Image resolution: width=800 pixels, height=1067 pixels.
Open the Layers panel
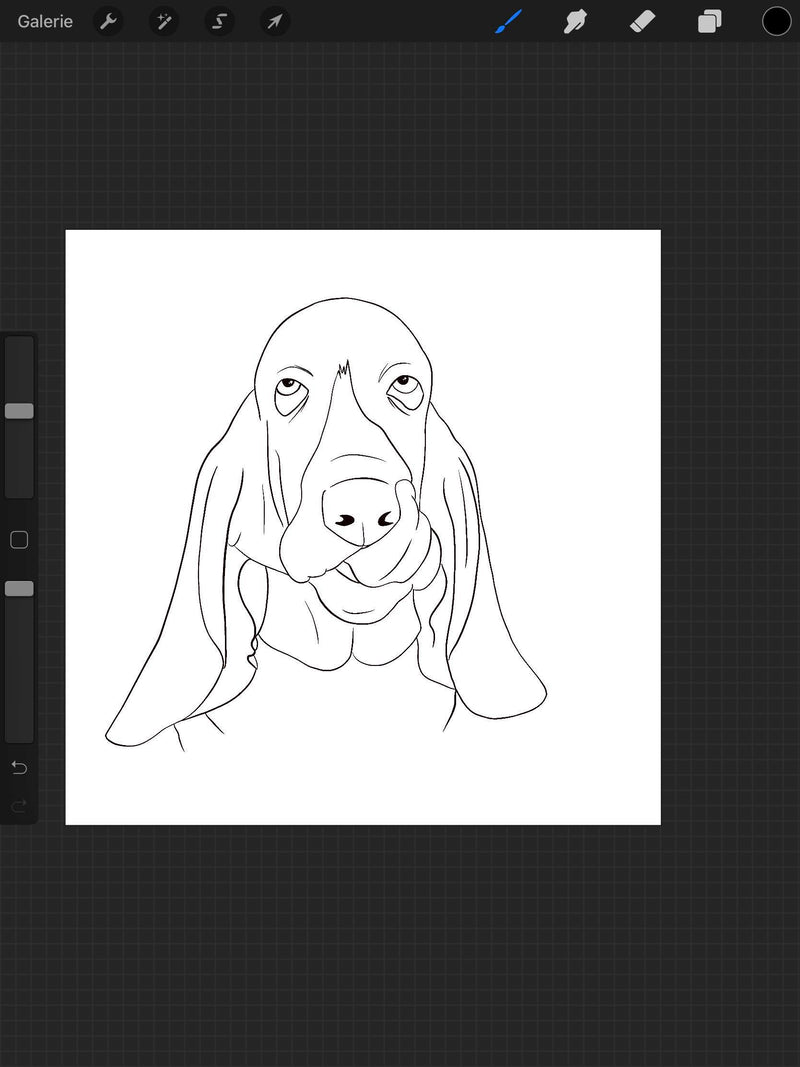(710, 21)
